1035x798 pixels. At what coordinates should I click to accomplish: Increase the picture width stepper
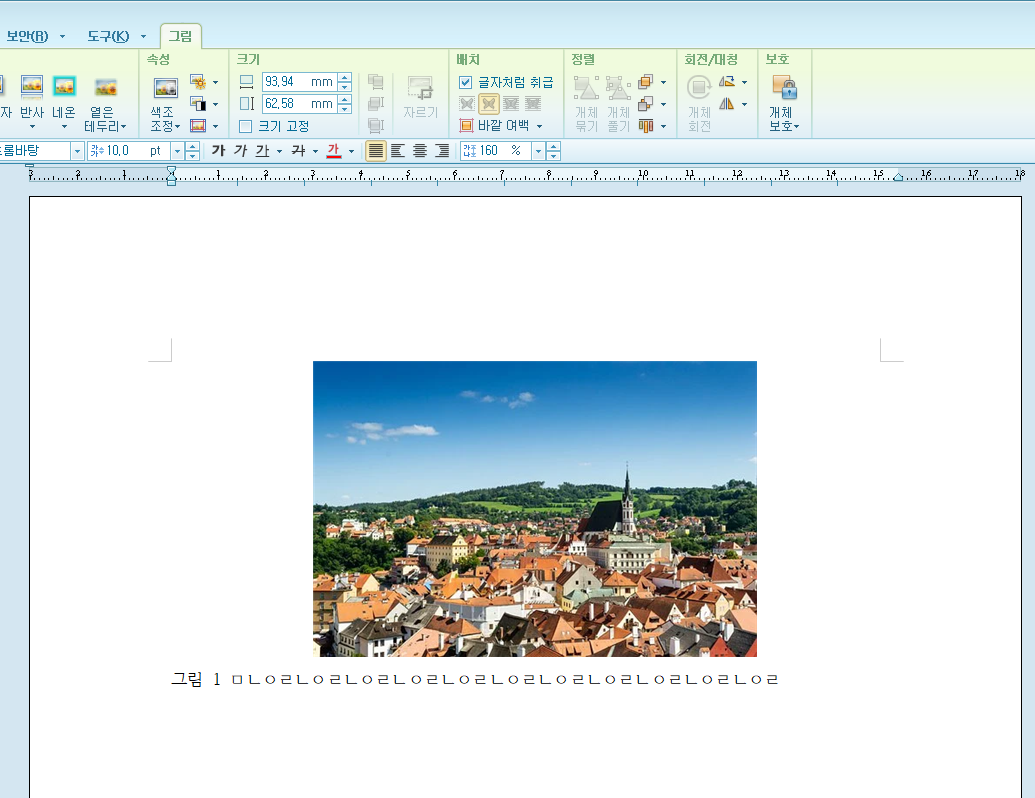(345, 78)
